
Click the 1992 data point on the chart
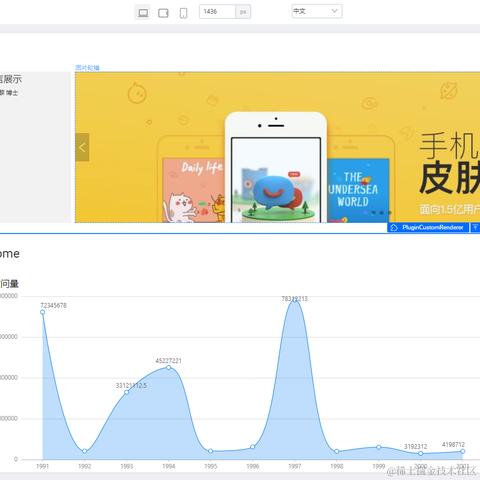pyautogui.click(x=85, y=451)
